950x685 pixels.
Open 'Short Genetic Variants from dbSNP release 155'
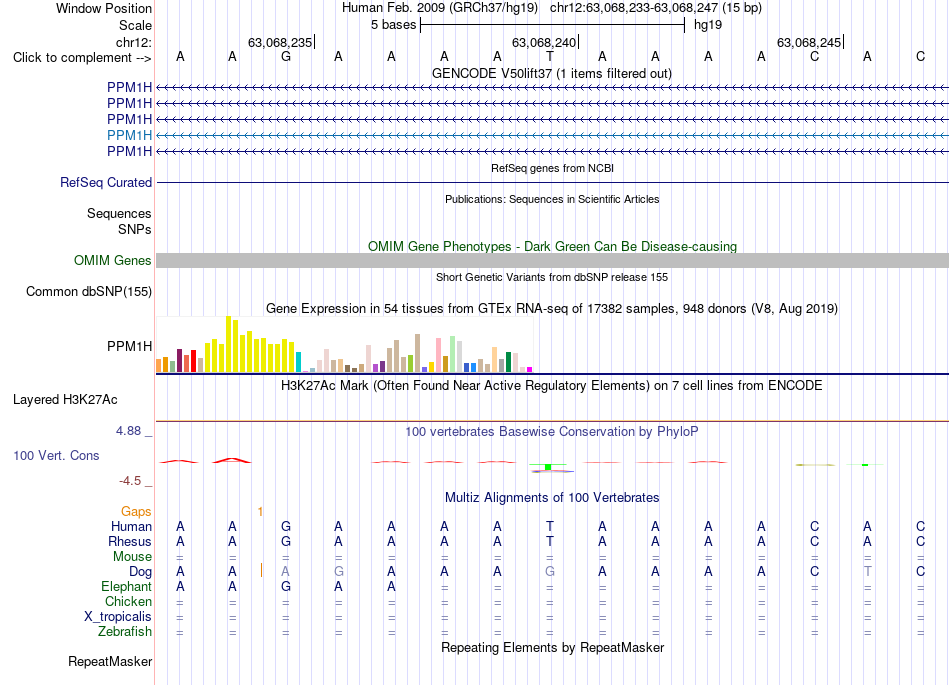click(x=552, y=277)
